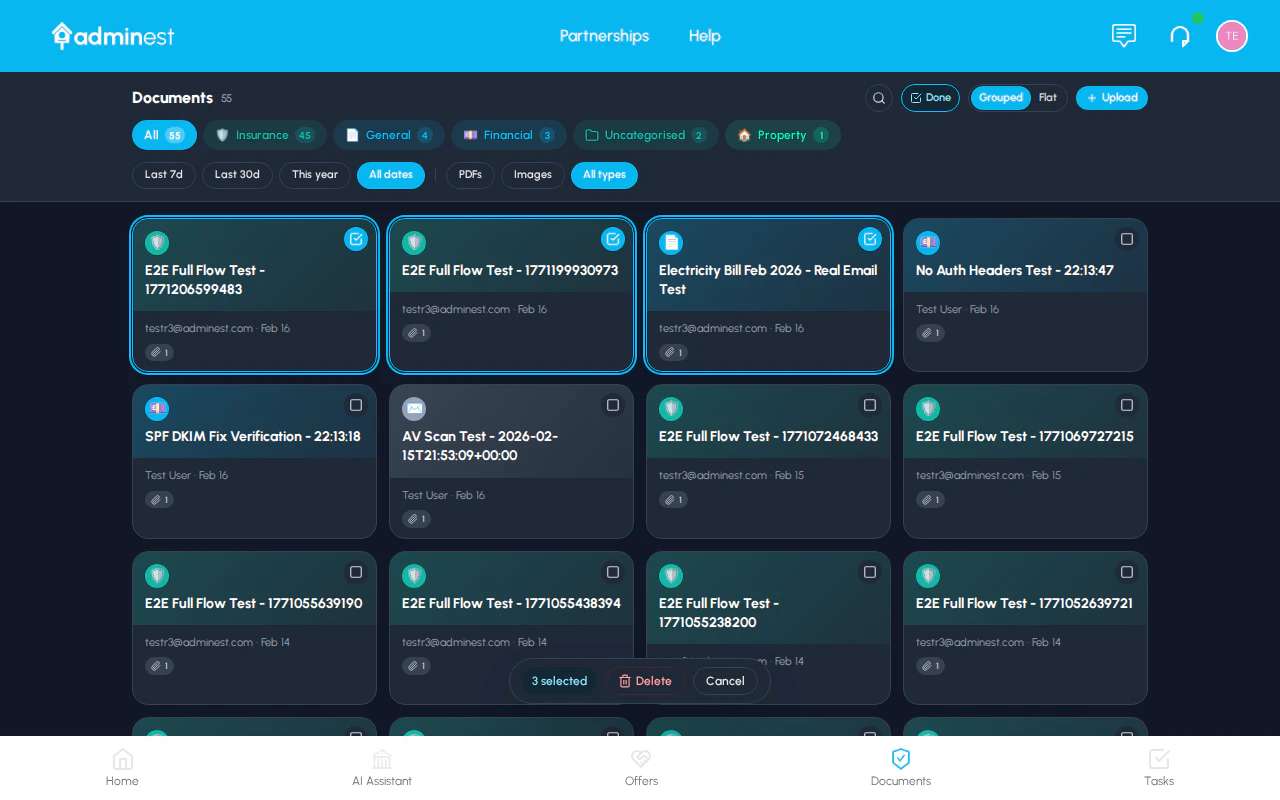This screenshot has width=1280, height=800.
Task: Go to Home in bottom navigation
Action: pyautogui.click(x=123, y=768)
